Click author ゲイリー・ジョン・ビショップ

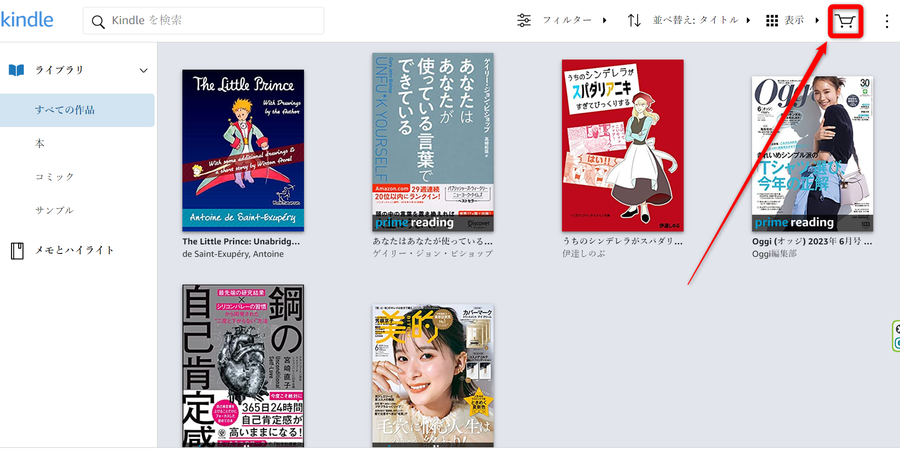tap(432, 254)
